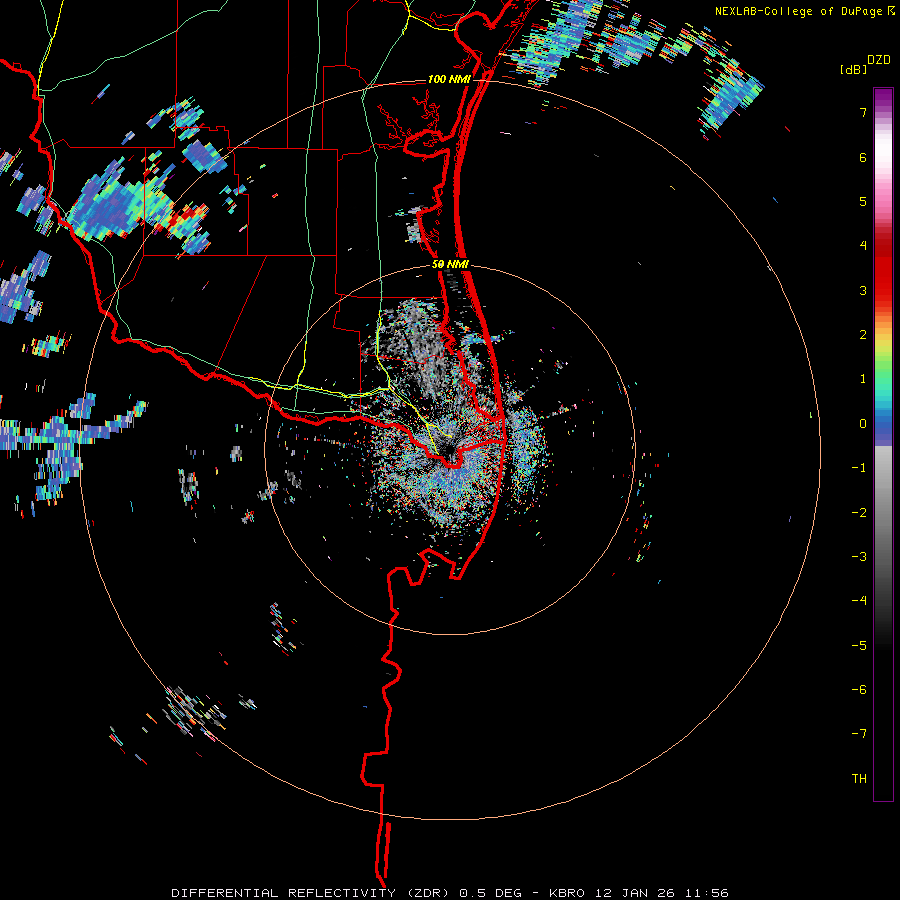900x900 pixels.
Task: Click the "6" value on the color scale
Action: click(863, 157)
